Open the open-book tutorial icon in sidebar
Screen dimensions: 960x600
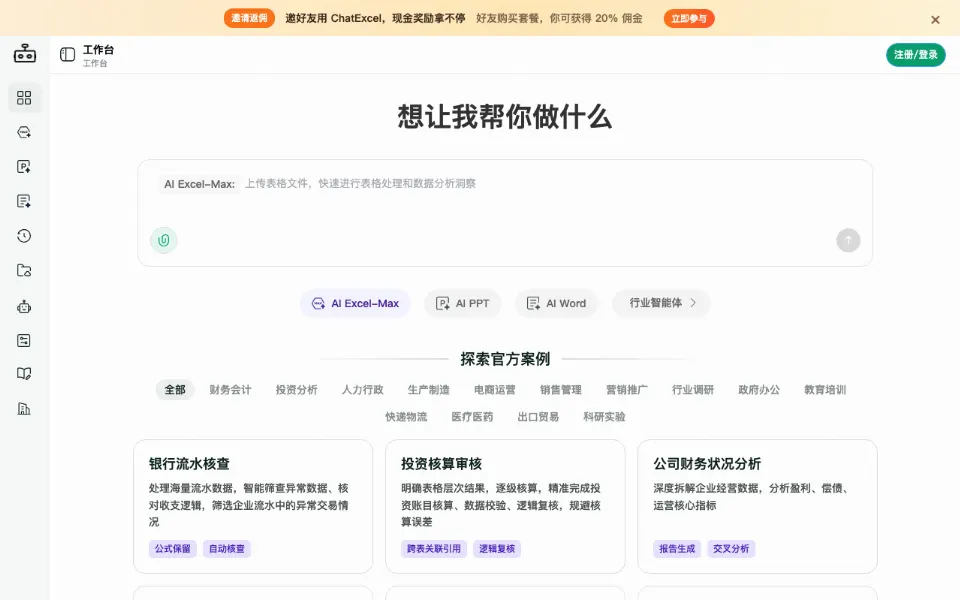click(x=24, y=373)
